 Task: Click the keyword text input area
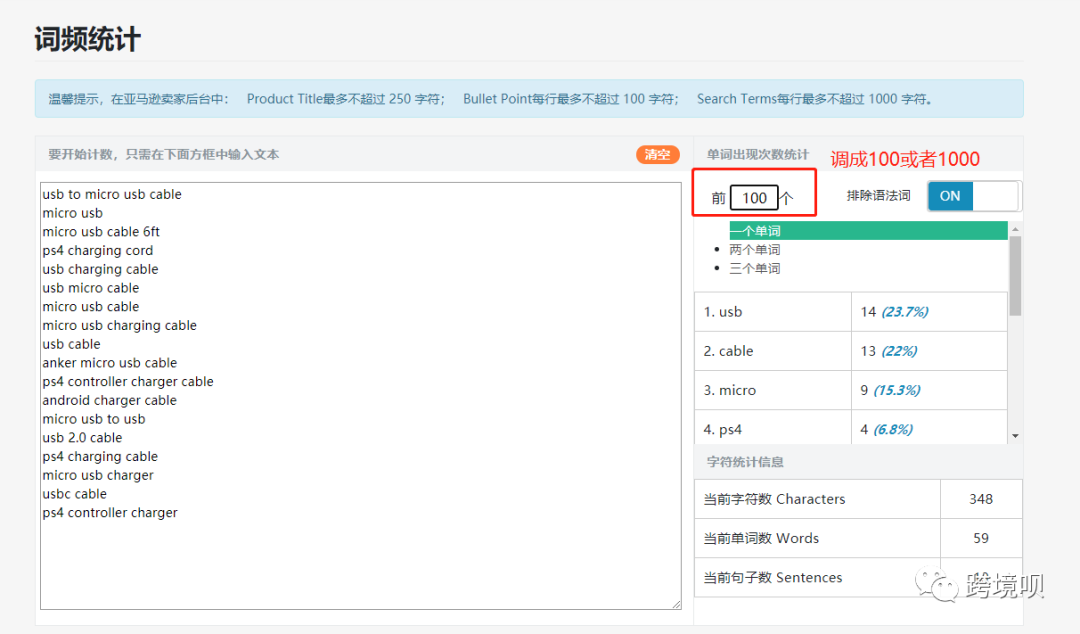pos(361,396)
